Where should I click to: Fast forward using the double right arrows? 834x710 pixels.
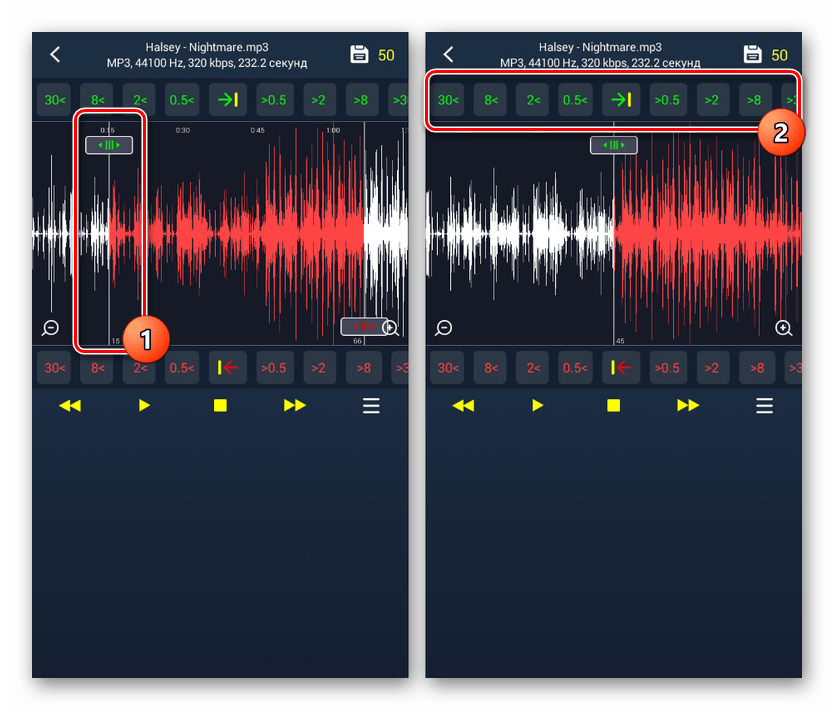click(293, 405)
